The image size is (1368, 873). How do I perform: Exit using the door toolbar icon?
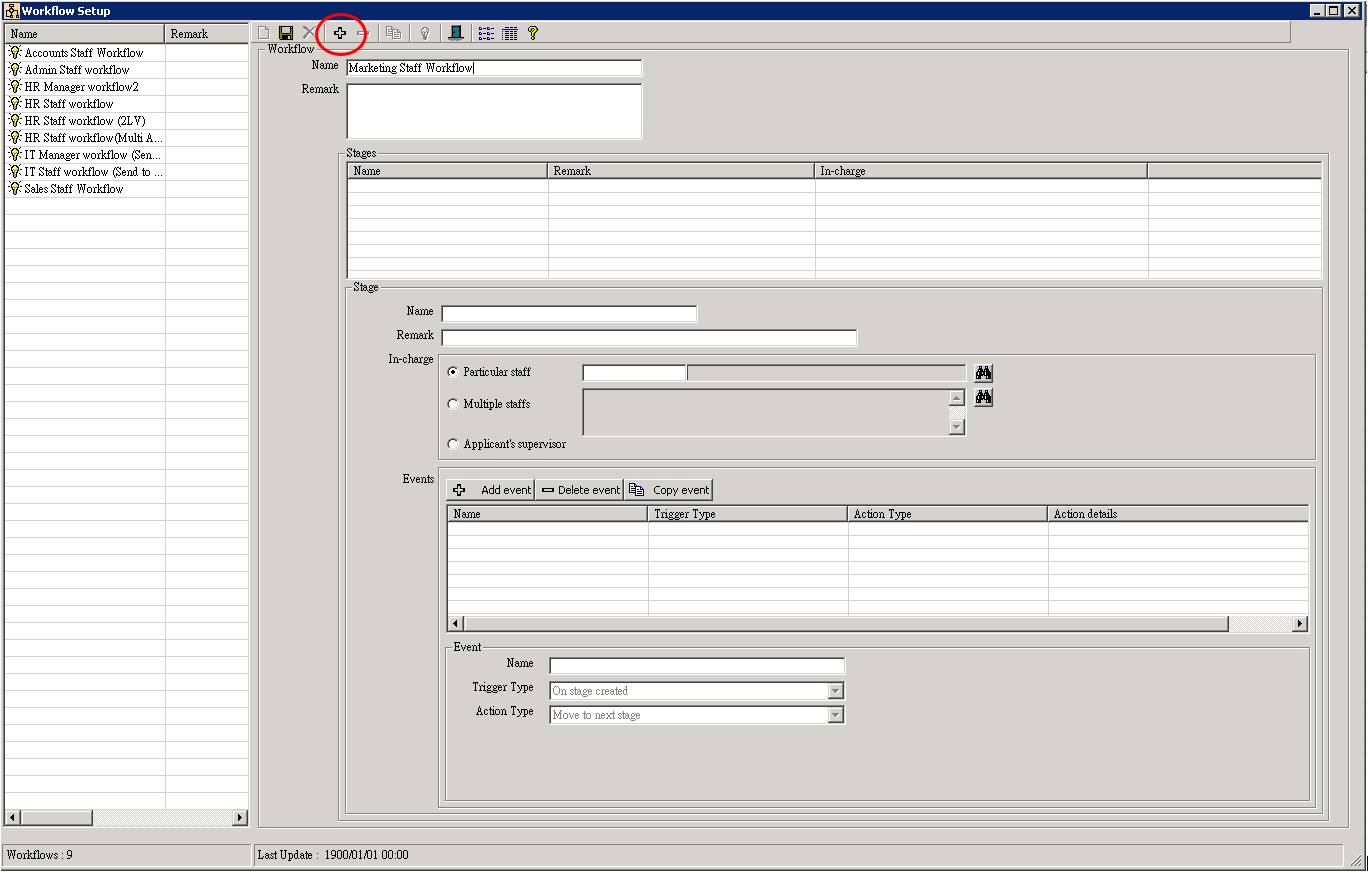456,33
